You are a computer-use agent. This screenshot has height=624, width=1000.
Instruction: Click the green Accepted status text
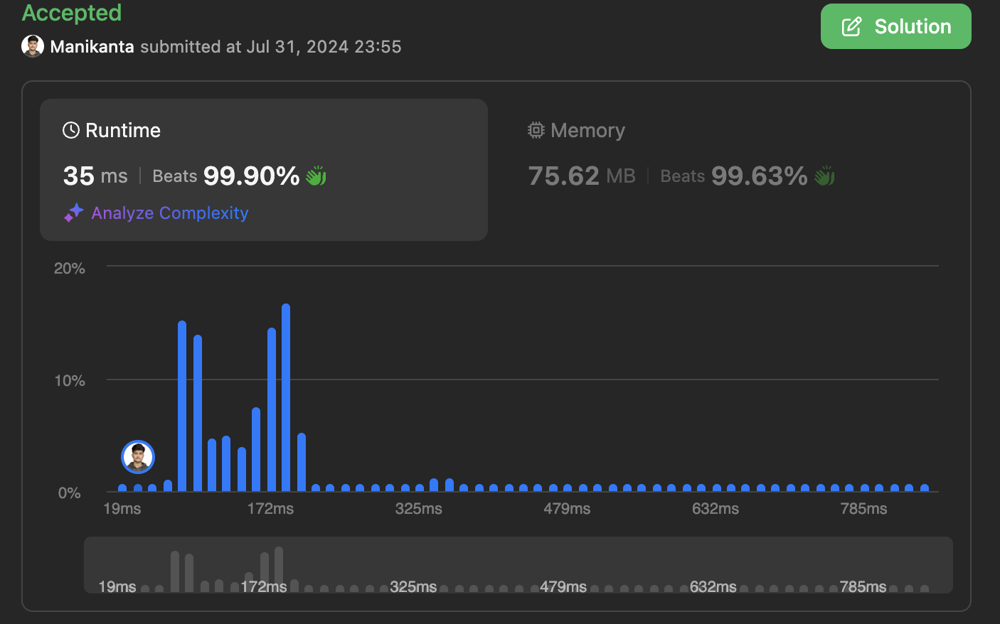tap(72, 13)
